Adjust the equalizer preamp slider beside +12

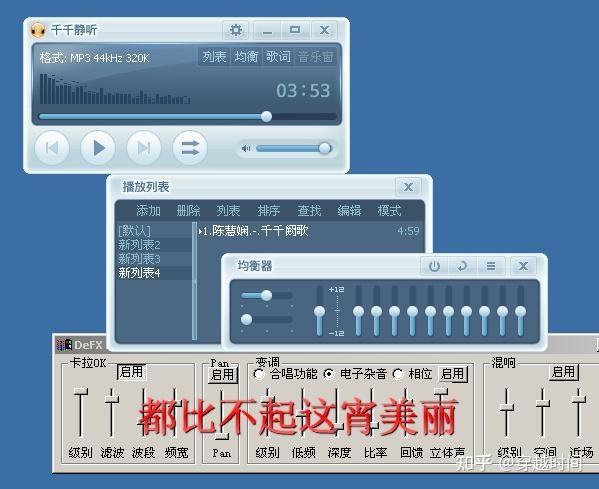320,311
